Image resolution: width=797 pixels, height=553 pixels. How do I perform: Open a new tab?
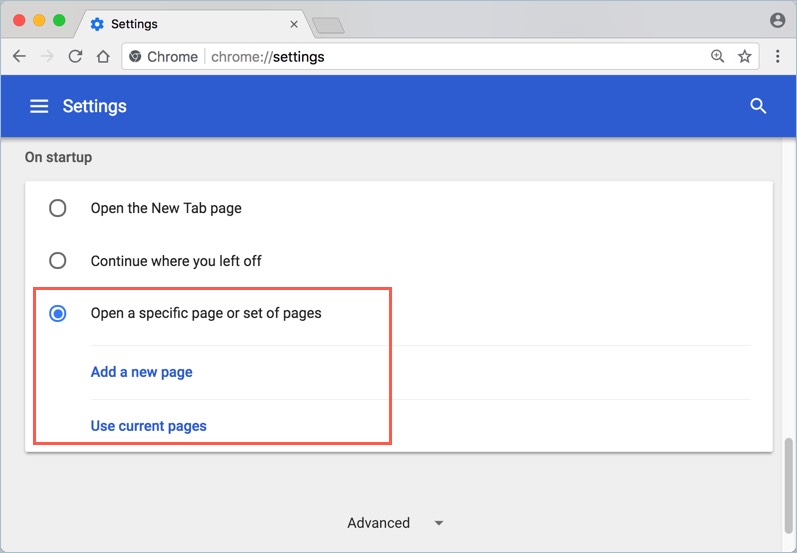pyautogui.click(x=328, y=24)
